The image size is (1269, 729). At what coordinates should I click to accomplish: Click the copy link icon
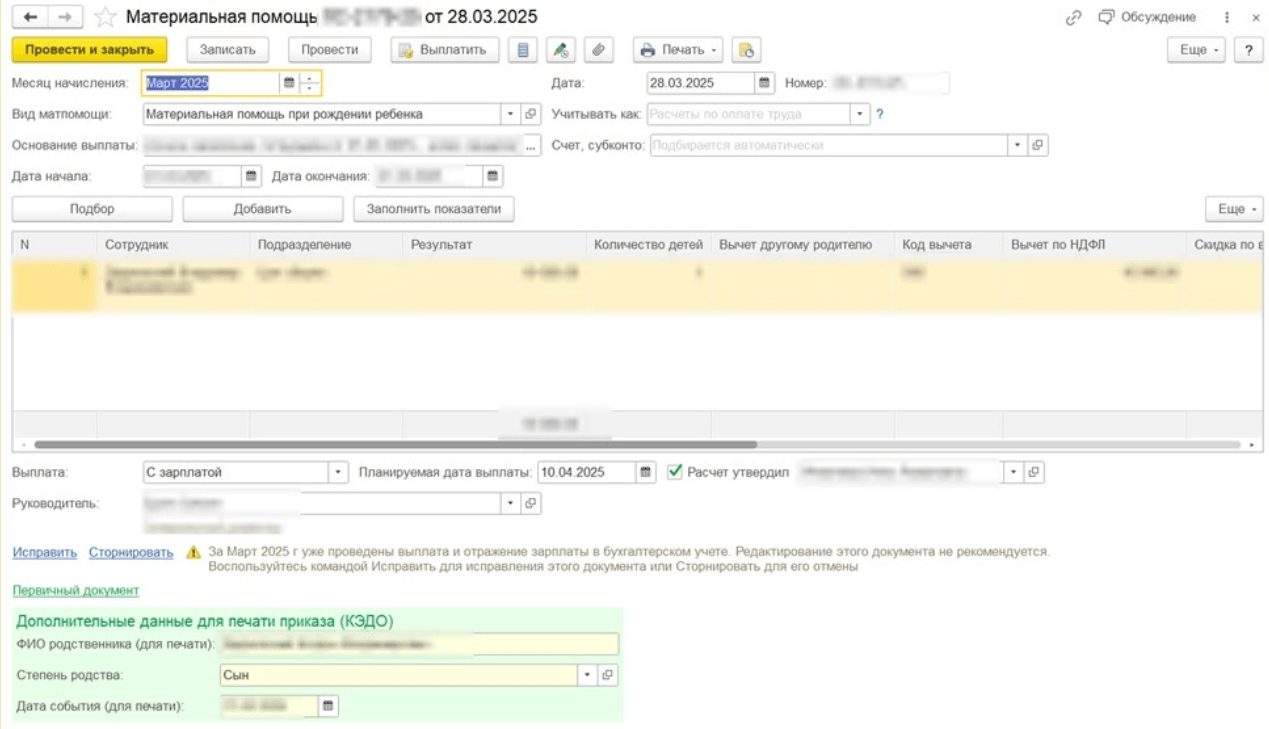tap(1074, 17)
